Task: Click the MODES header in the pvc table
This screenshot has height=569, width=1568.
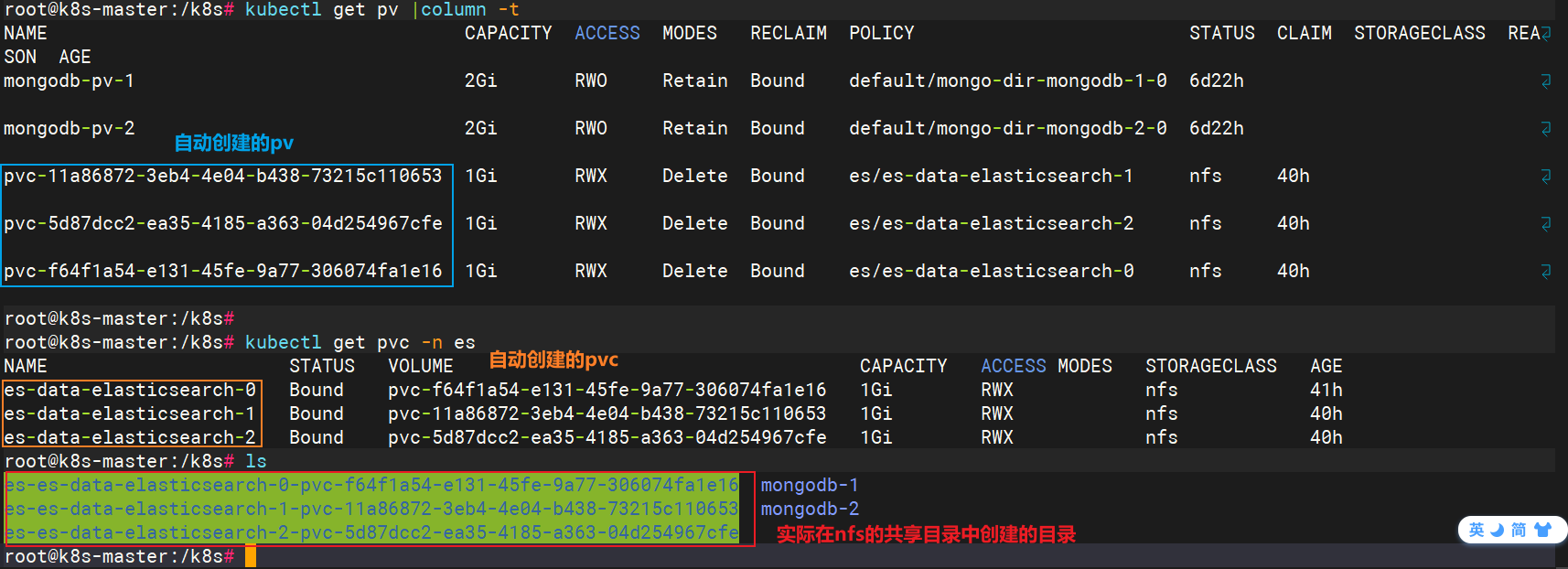Action: coord(1085,366)
